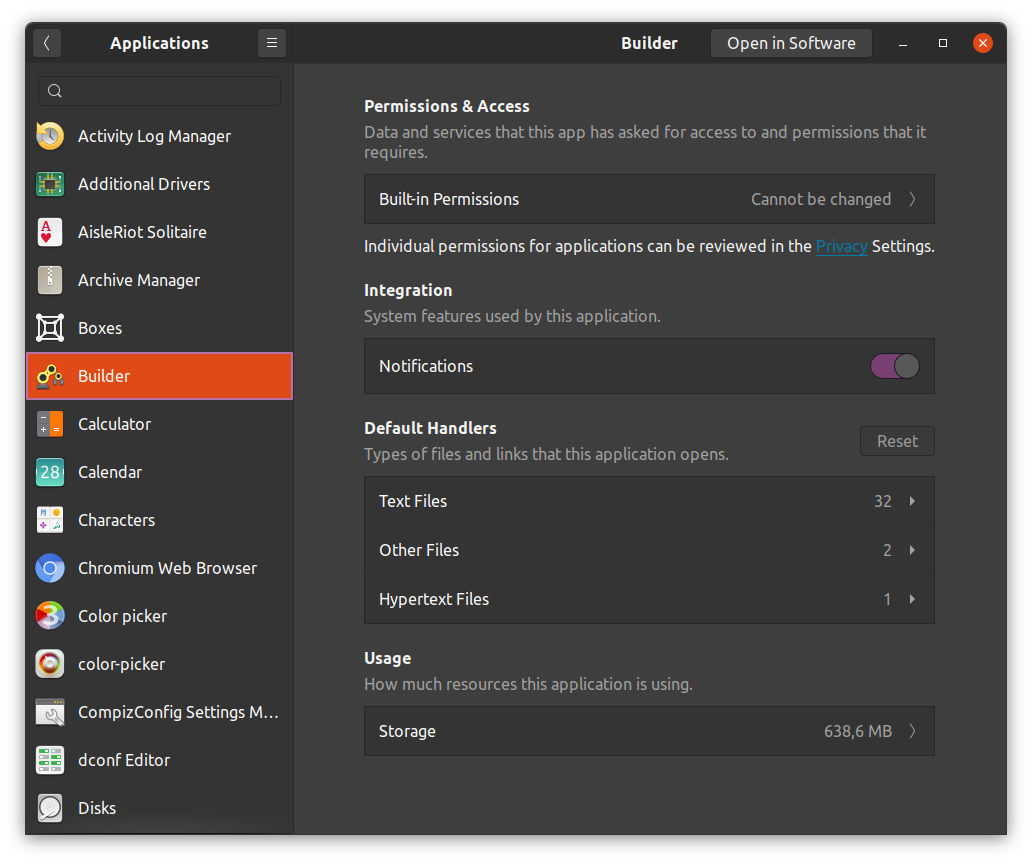The height and width of the screenshot is (863, 1032).
Task: Click the Cannot be changed text
Action: coord(821,199)
